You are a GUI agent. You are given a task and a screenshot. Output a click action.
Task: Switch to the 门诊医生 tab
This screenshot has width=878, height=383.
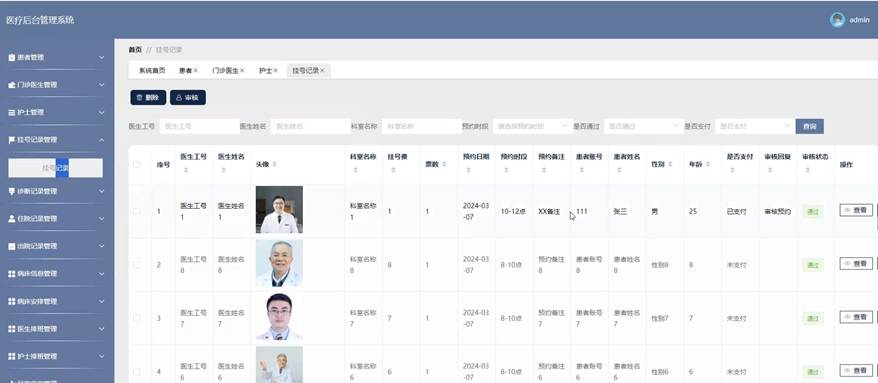coord(226,71)
